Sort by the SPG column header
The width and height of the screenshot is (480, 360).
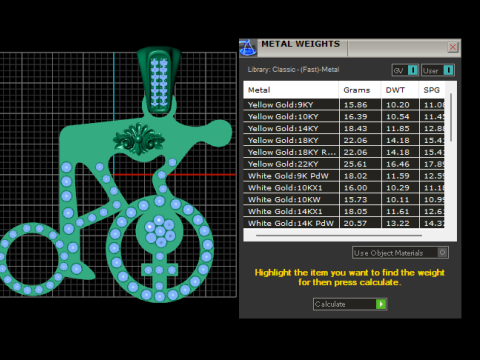(x=432, y=90)
